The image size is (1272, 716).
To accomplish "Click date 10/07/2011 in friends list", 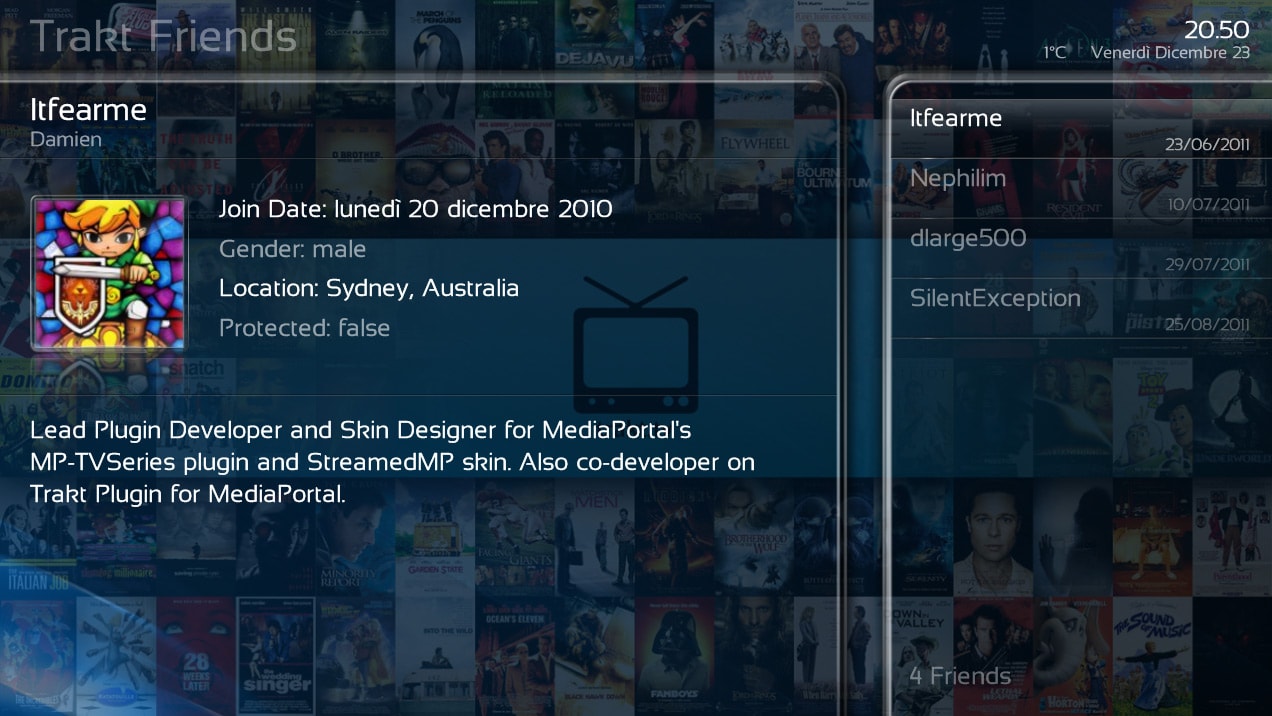I will (1208, 205).
